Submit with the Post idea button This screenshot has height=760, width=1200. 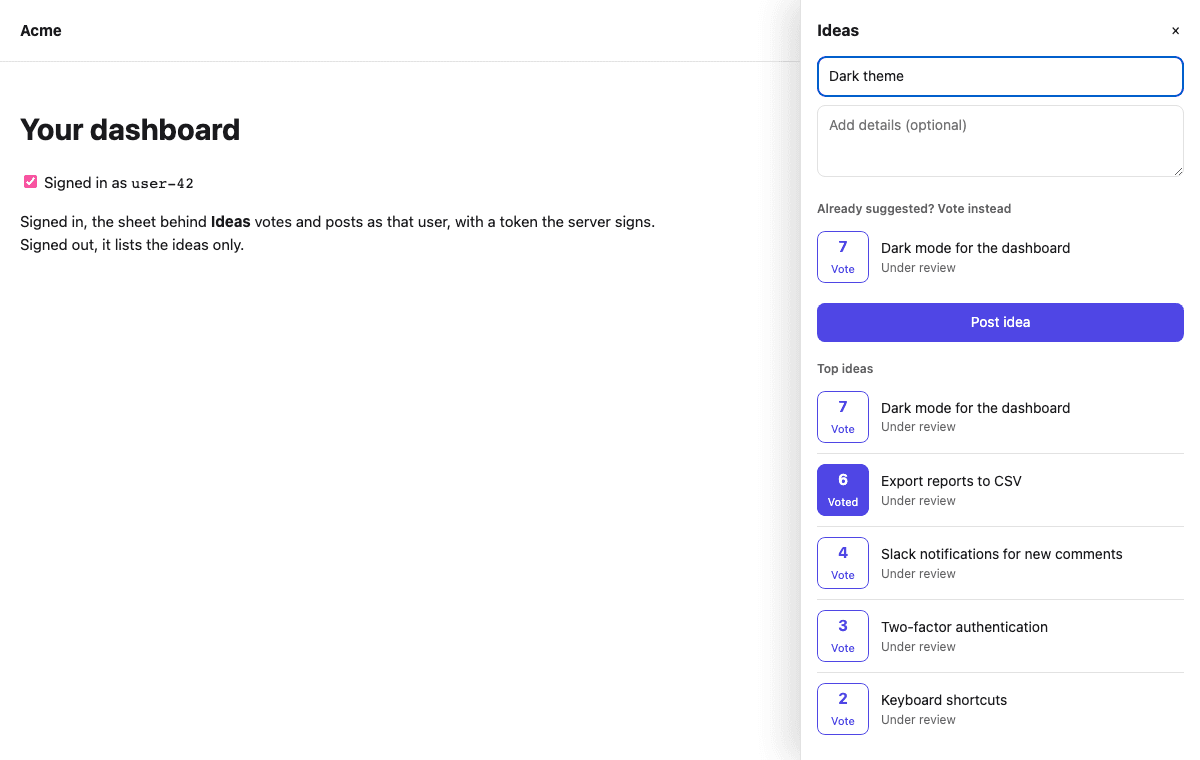1000,322
